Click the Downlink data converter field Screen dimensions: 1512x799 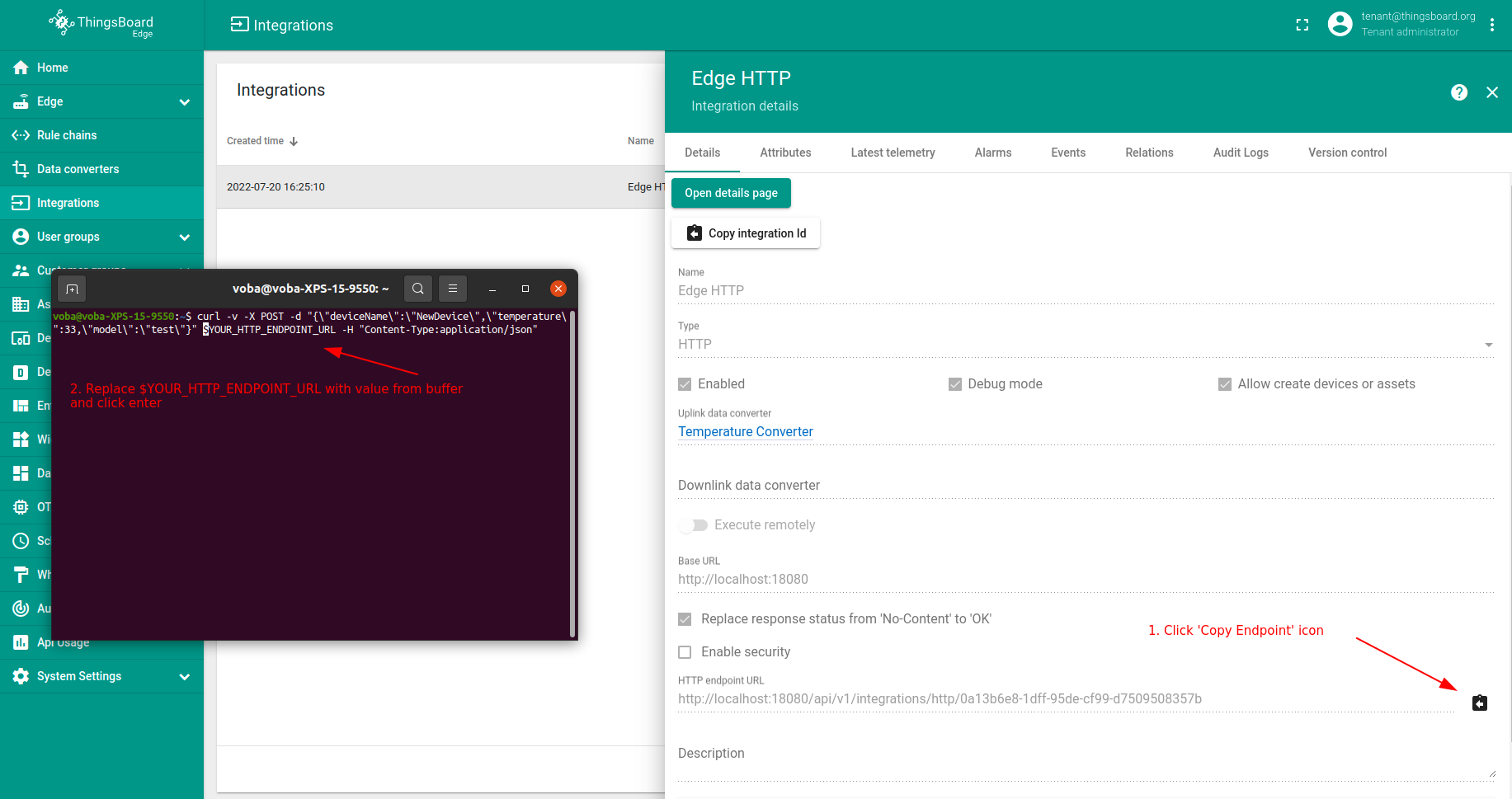coord(1086,486)
